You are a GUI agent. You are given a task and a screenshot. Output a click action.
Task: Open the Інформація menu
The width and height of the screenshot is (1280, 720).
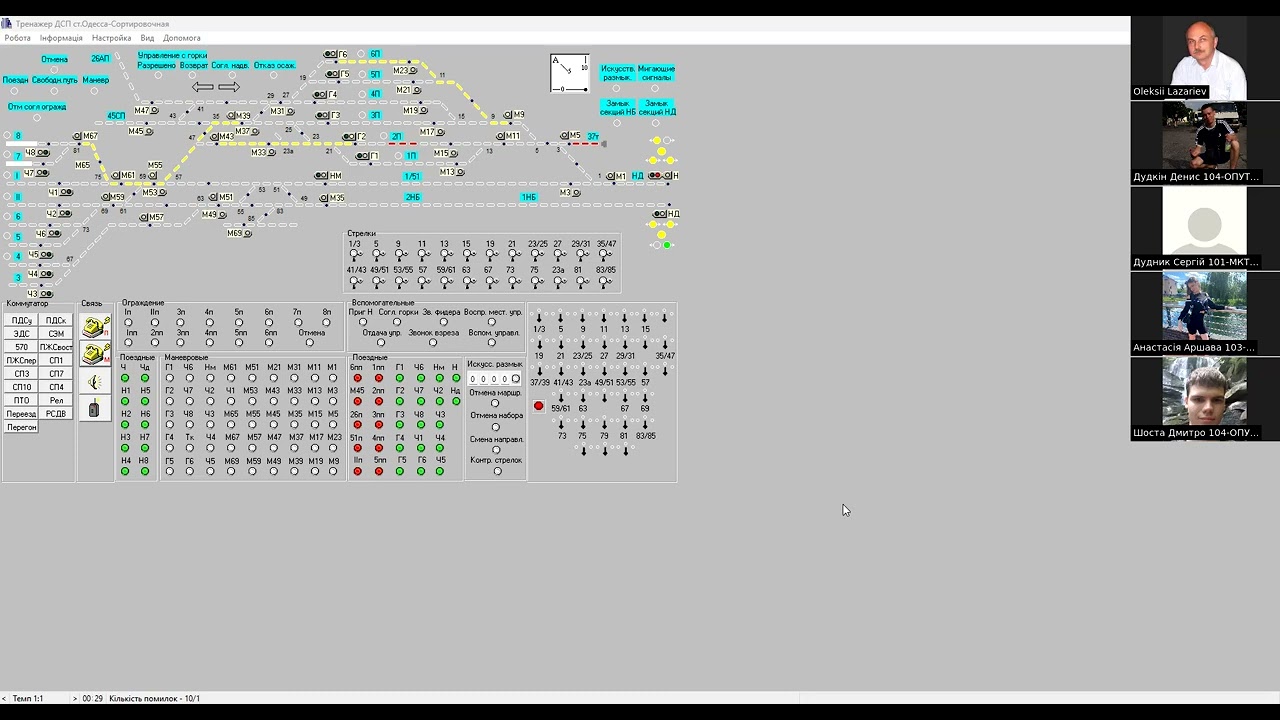coord(61,38)
